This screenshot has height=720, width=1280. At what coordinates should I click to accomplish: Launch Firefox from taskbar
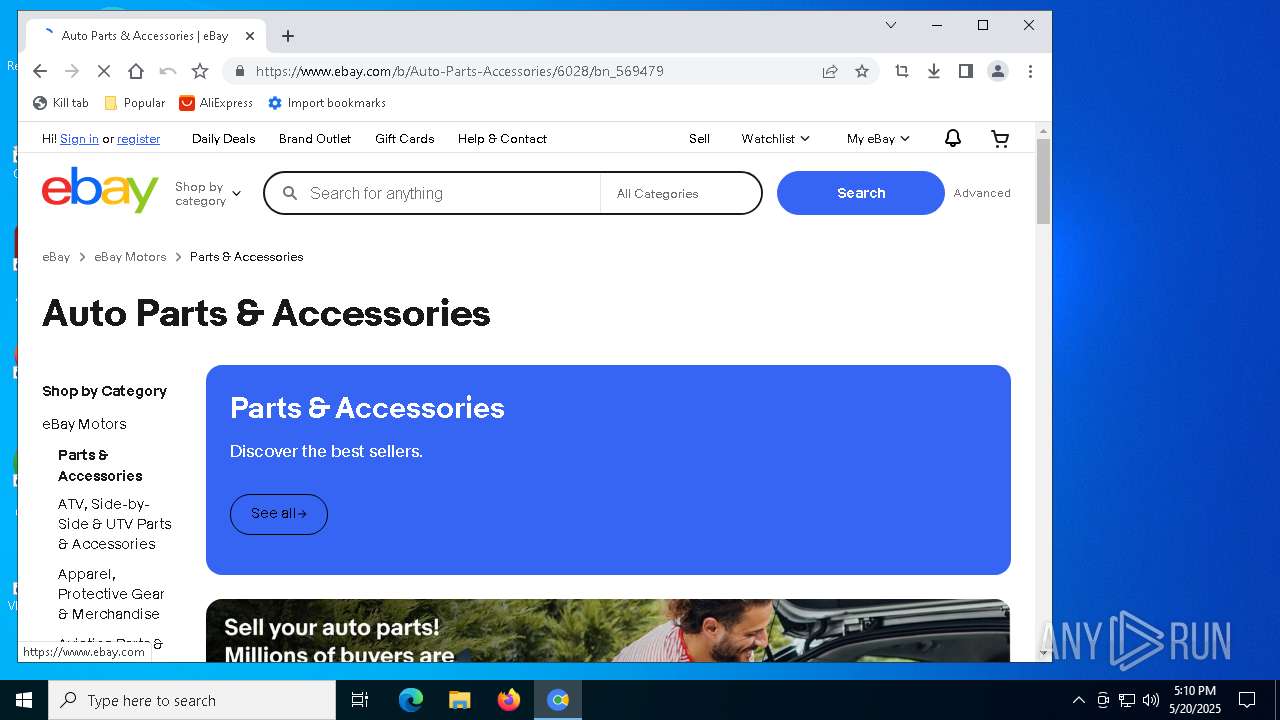pos(509,700)
